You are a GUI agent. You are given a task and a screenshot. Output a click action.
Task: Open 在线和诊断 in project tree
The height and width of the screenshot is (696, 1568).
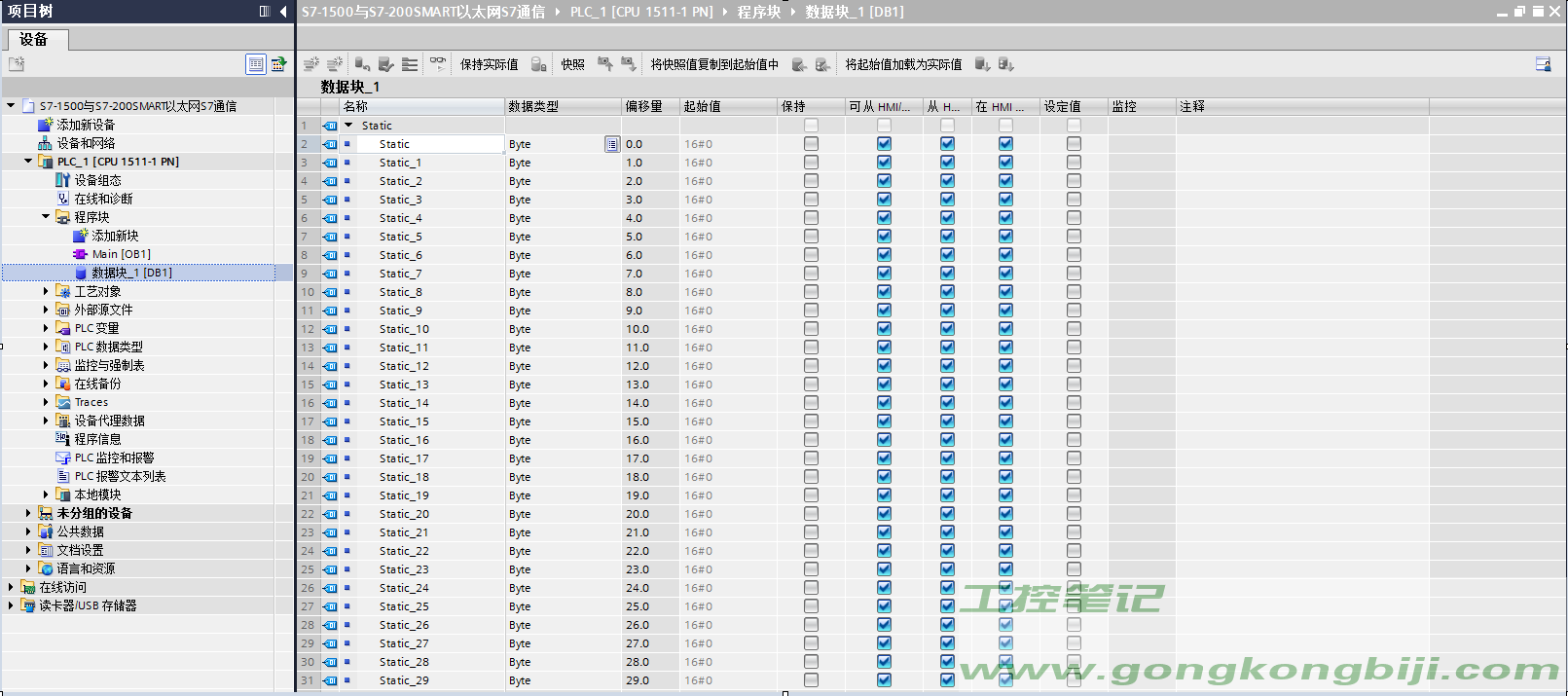103,199
